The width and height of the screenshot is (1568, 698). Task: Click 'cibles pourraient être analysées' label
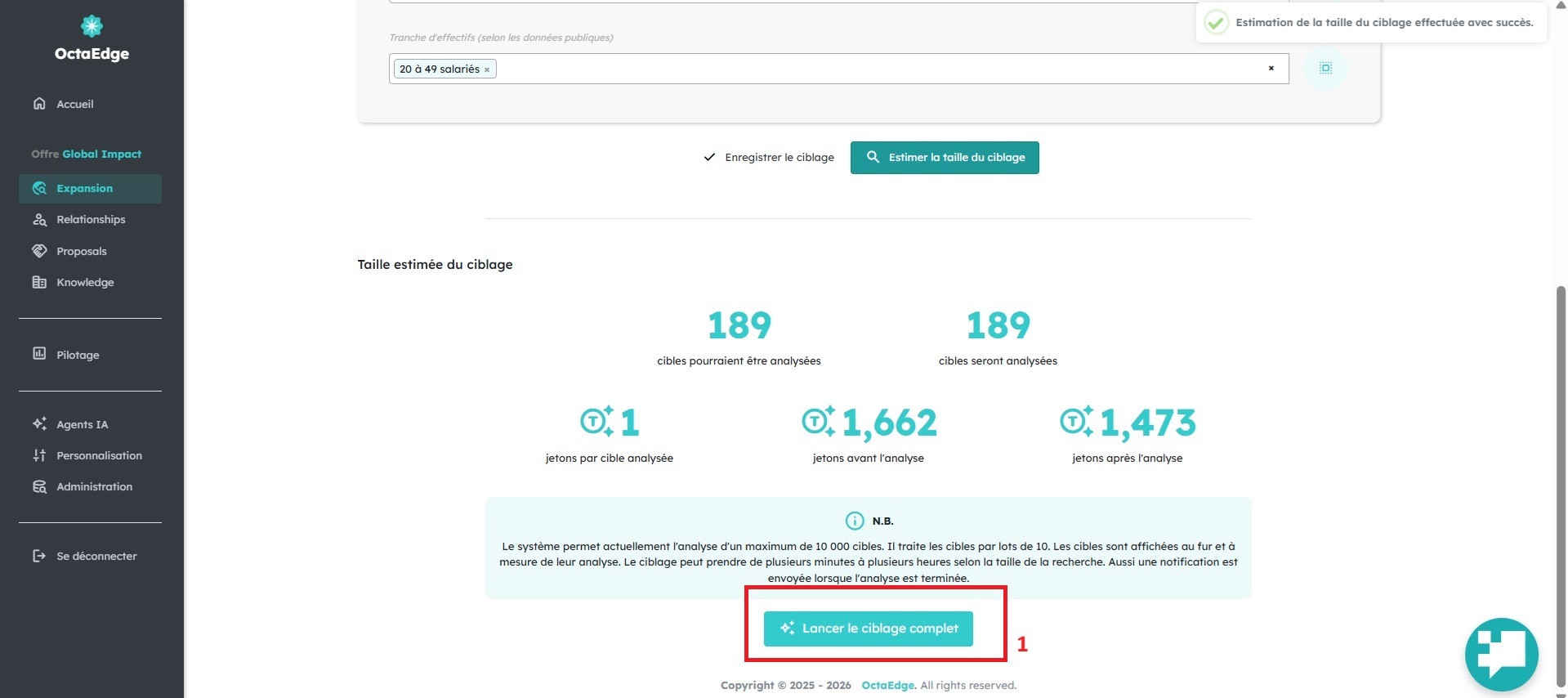[x=739, y=360]
